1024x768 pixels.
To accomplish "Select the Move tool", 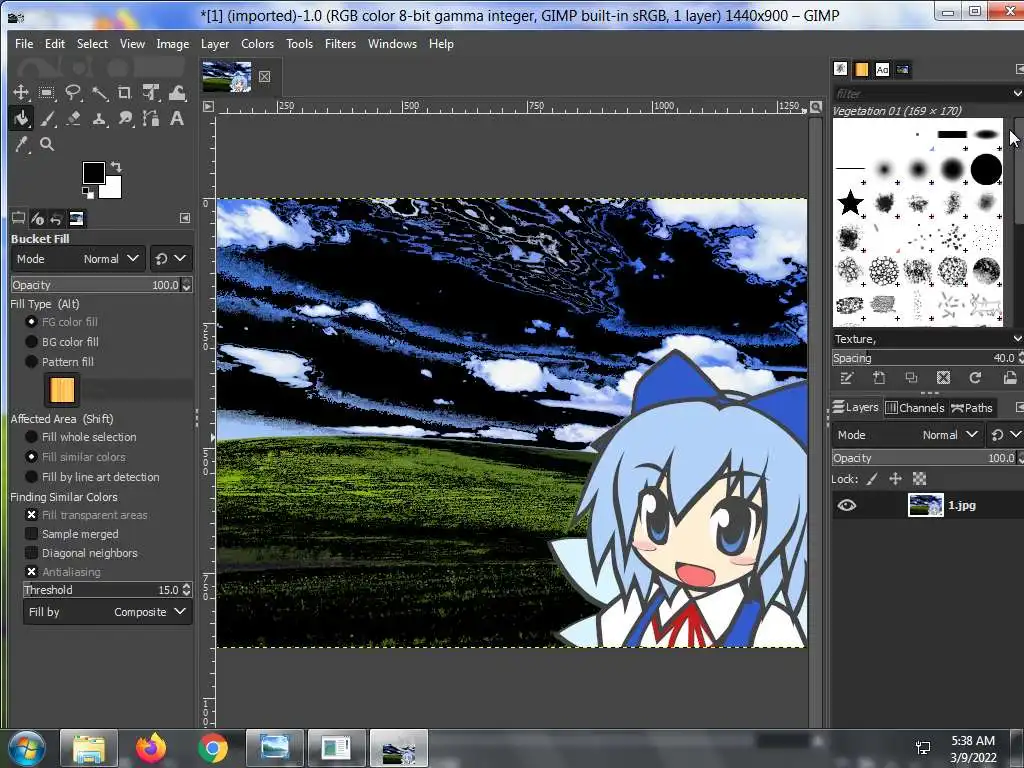I will coord(21,92).
